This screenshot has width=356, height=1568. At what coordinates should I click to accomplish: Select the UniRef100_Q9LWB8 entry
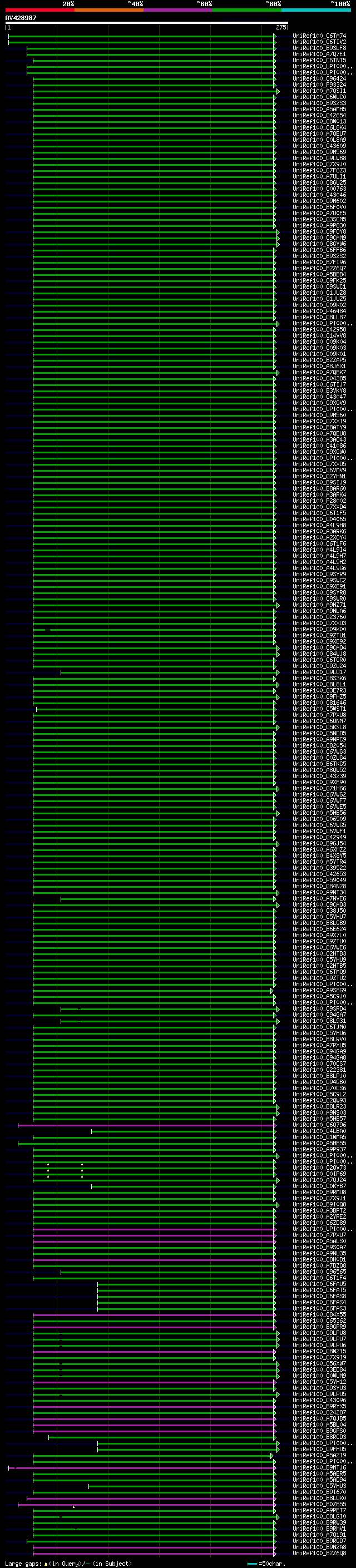[319, 157]
